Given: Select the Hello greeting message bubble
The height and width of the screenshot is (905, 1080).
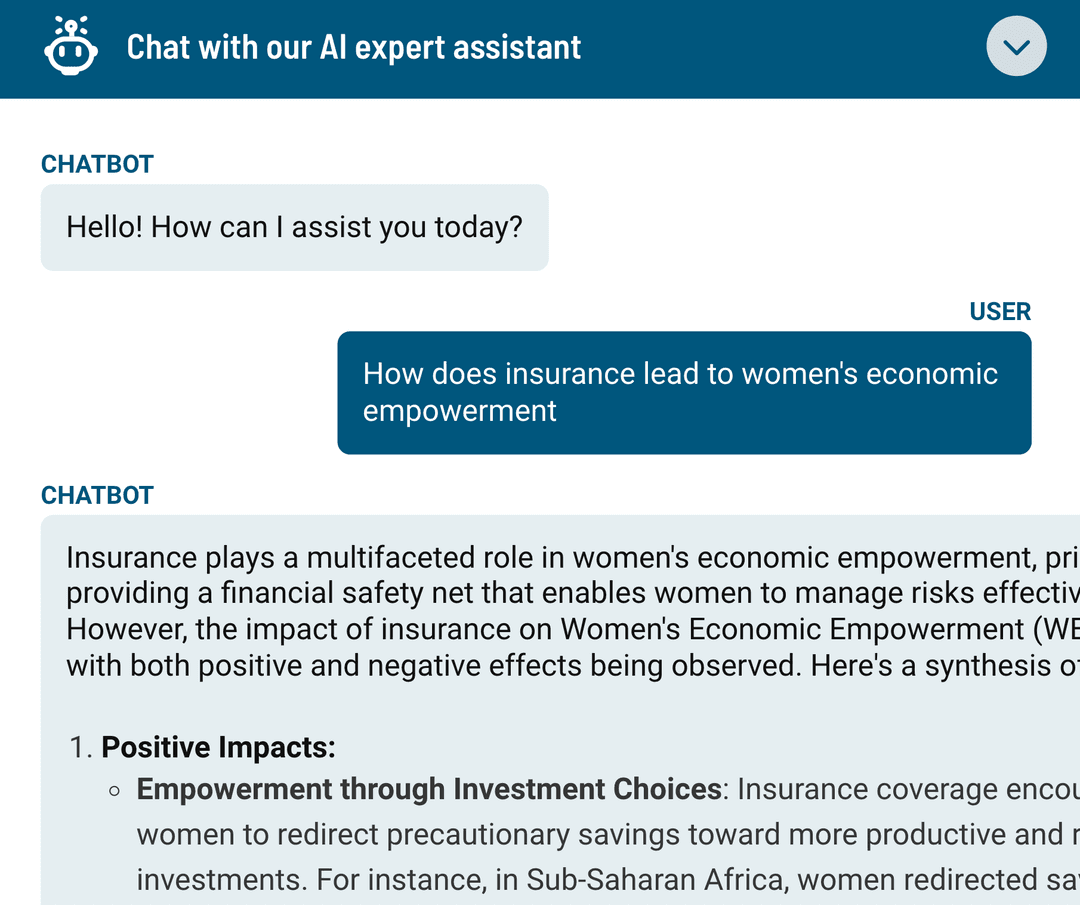Looking at the screenshot, I should point(293,227).
